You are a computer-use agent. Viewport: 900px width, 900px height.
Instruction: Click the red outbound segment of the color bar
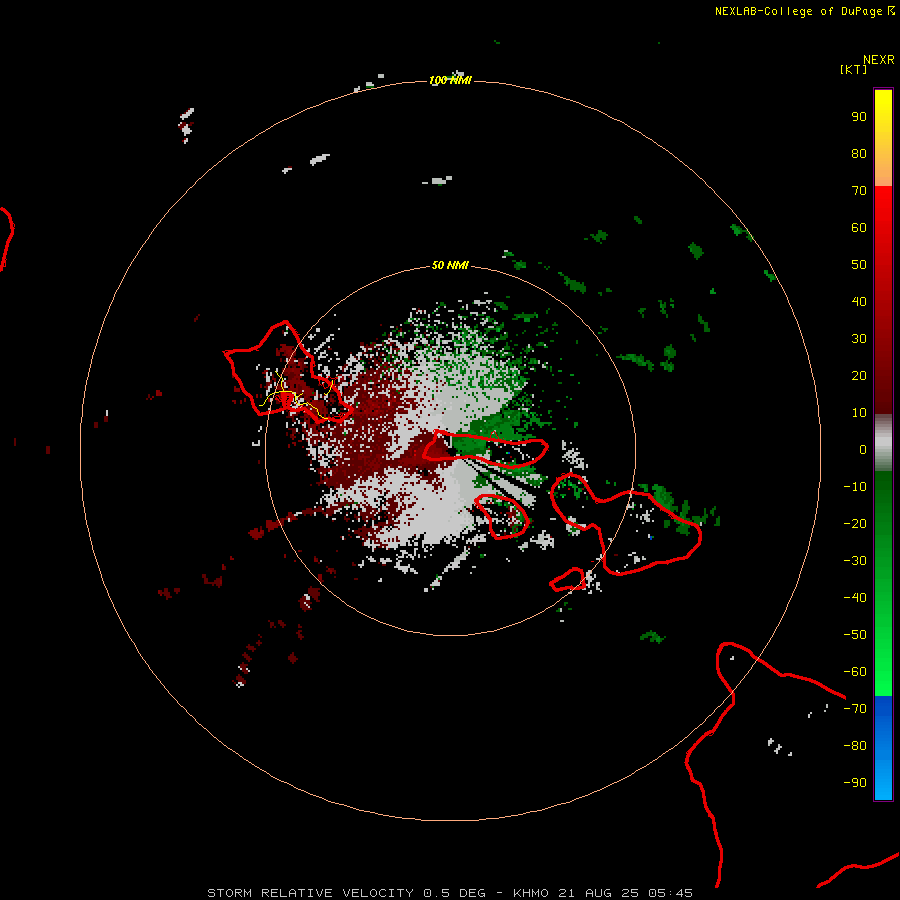(883, 300)
